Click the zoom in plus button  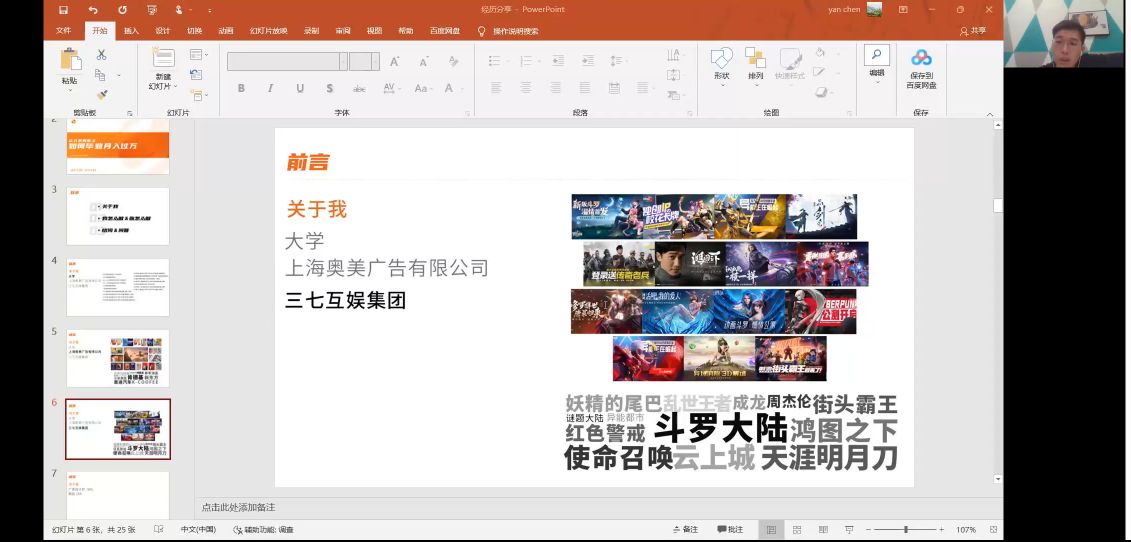[x=942, y=530]
